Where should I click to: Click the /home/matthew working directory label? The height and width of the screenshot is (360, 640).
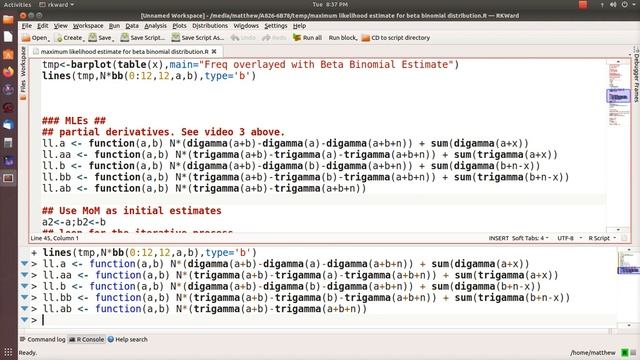593,353
